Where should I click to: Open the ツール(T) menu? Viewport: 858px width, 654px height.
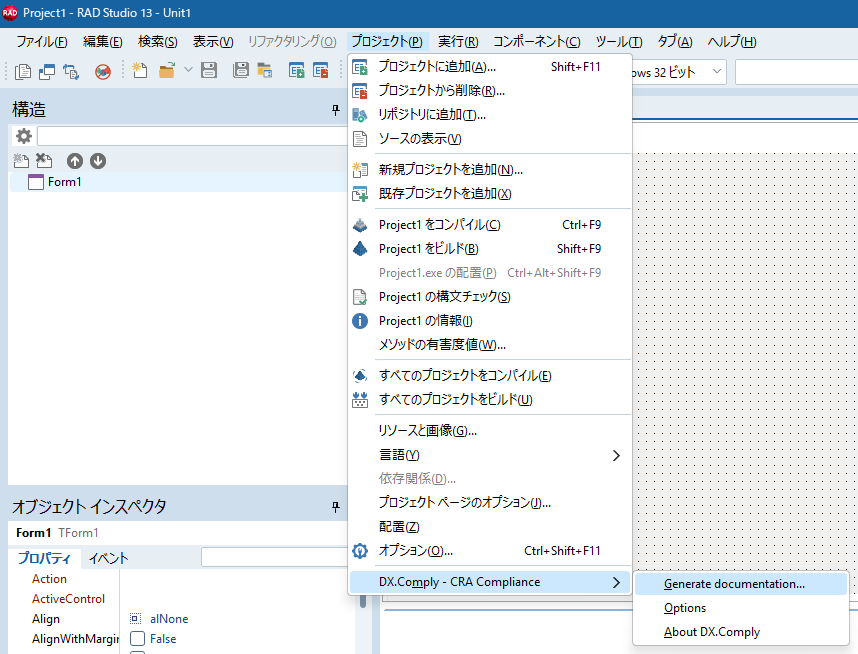pyautogui.click(x=619, y=42)
